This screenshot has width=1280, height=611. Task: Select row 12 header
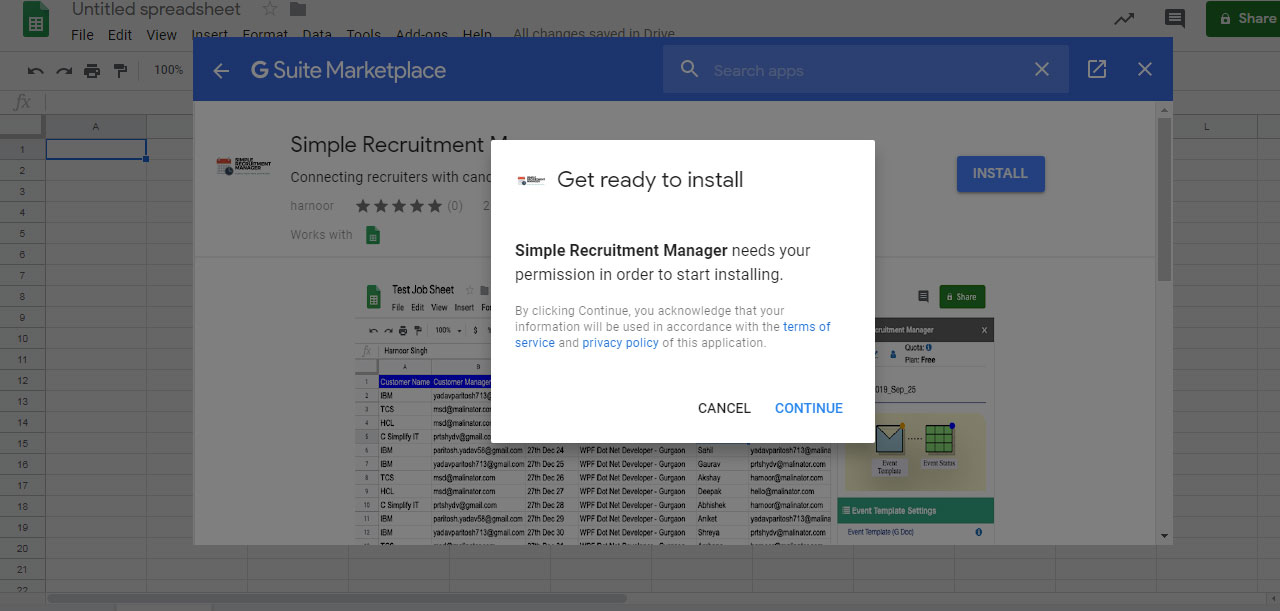[21, 380]
